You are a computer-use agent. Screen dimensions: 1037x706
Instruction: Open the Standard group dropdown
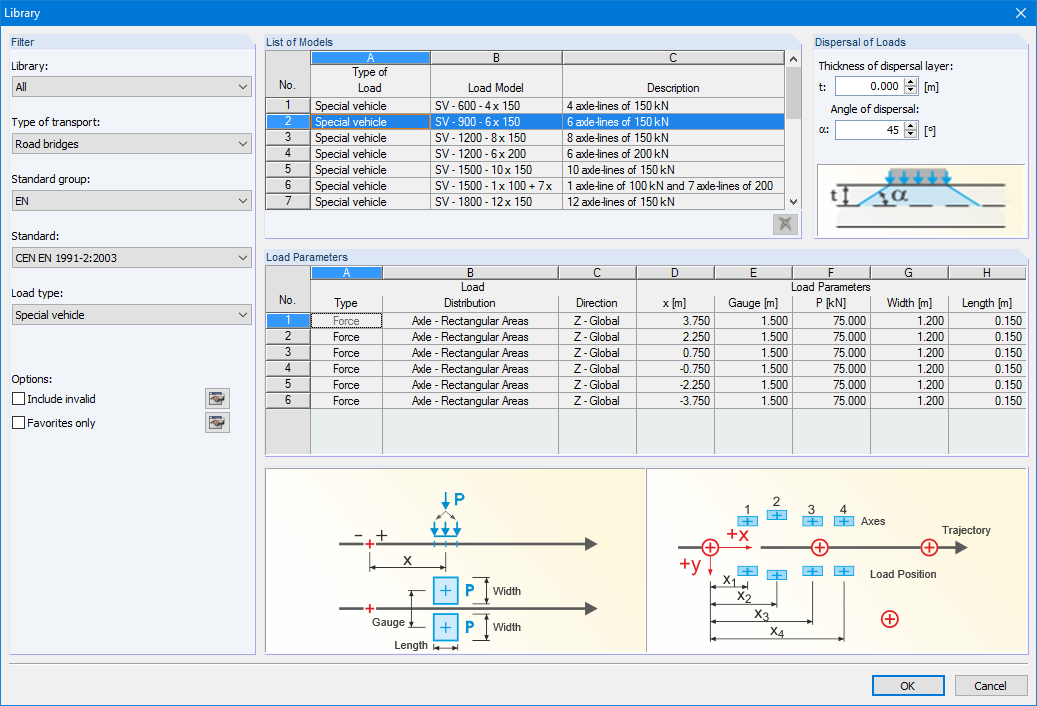point(131,201)
